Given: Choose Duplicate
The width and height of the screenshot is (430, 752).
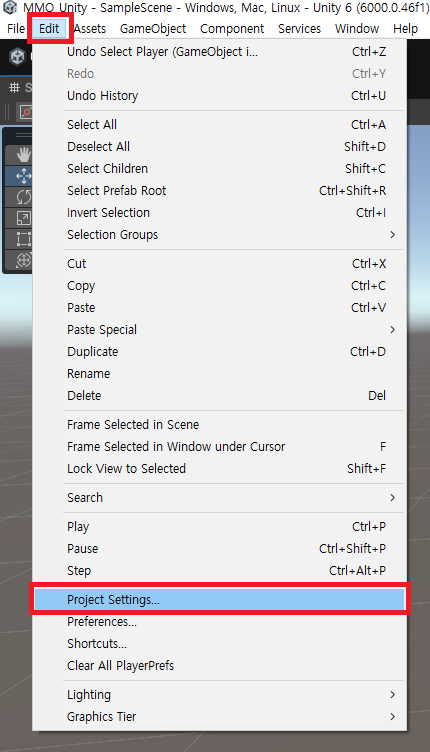Looking at the screenshot, I should tap(220, 352).
